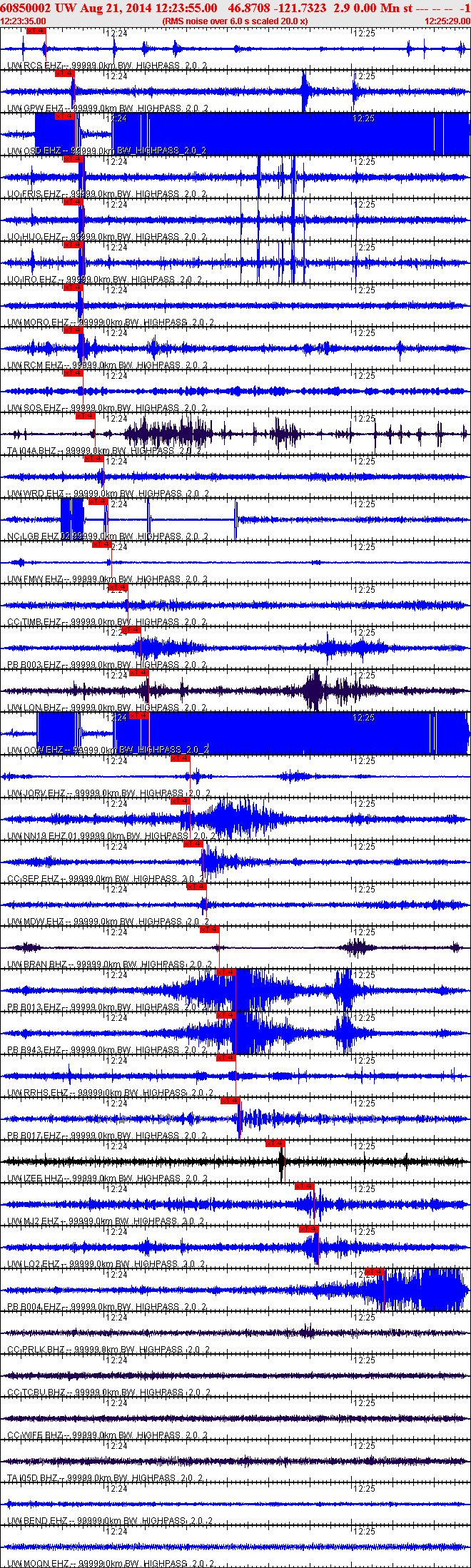Select the CC.WIFE.BHZ trace label

tap(35, 1435)
